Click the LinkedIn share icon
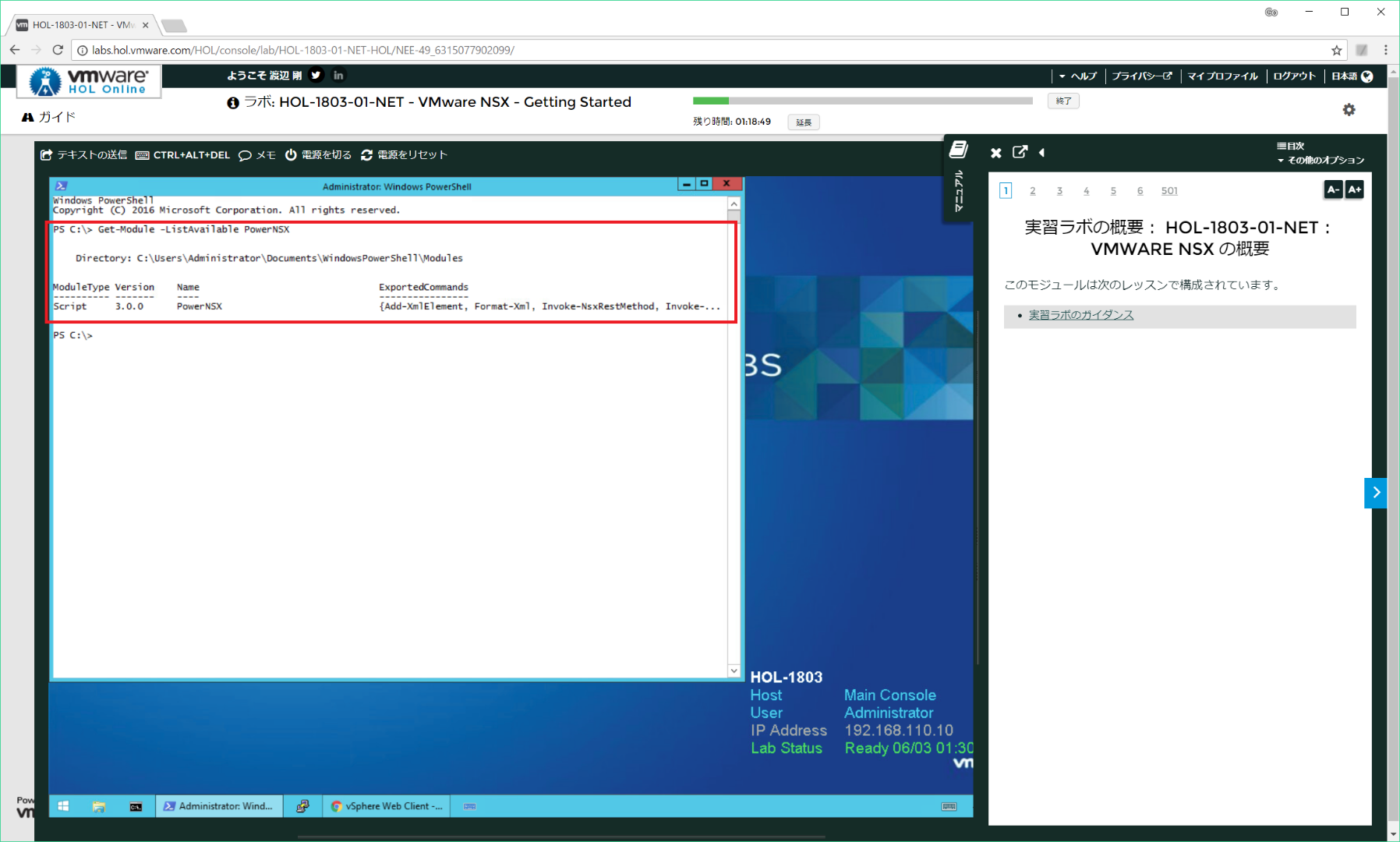1400x842 pixels. pyautogui.click(x=338, y=75)
